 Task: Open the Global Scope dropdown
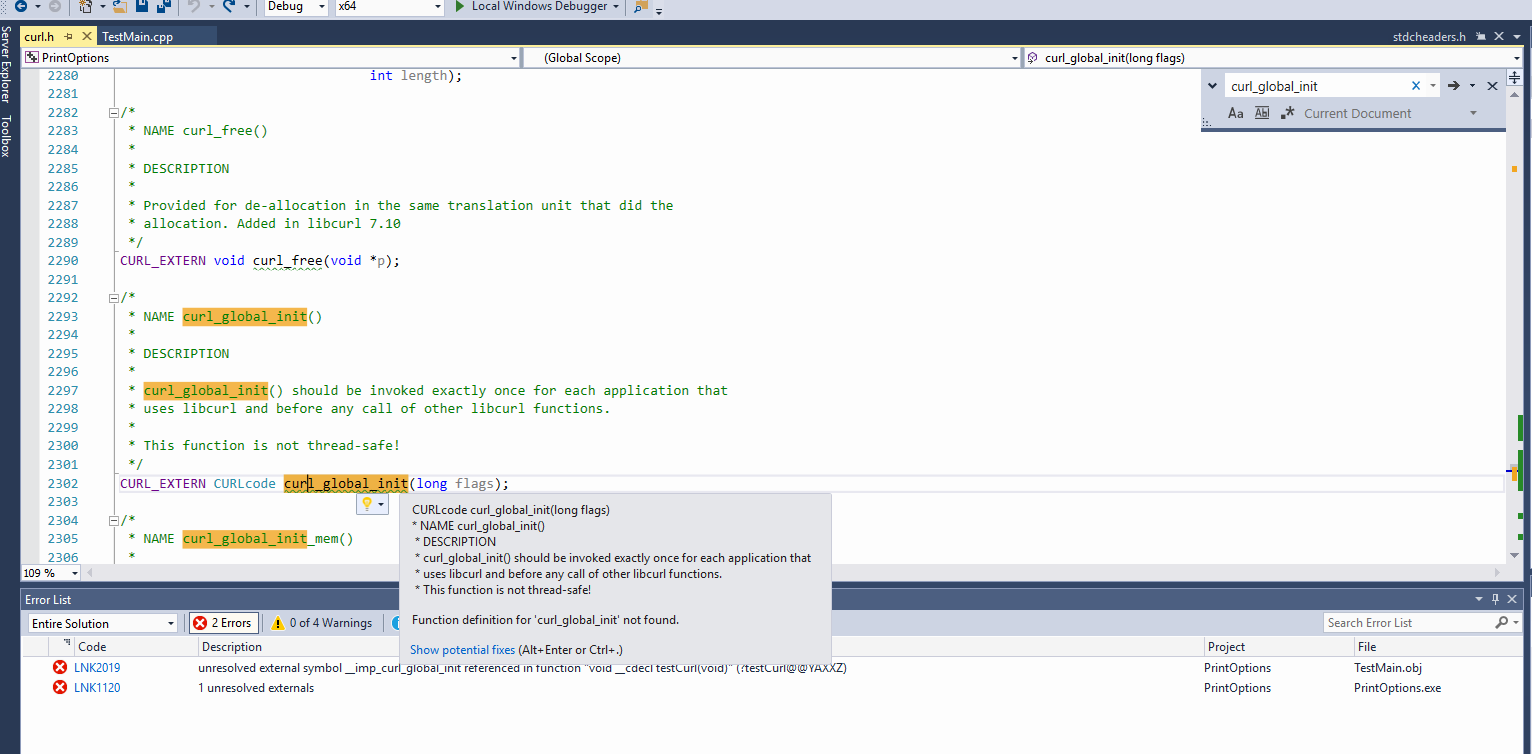coord(772,58)
